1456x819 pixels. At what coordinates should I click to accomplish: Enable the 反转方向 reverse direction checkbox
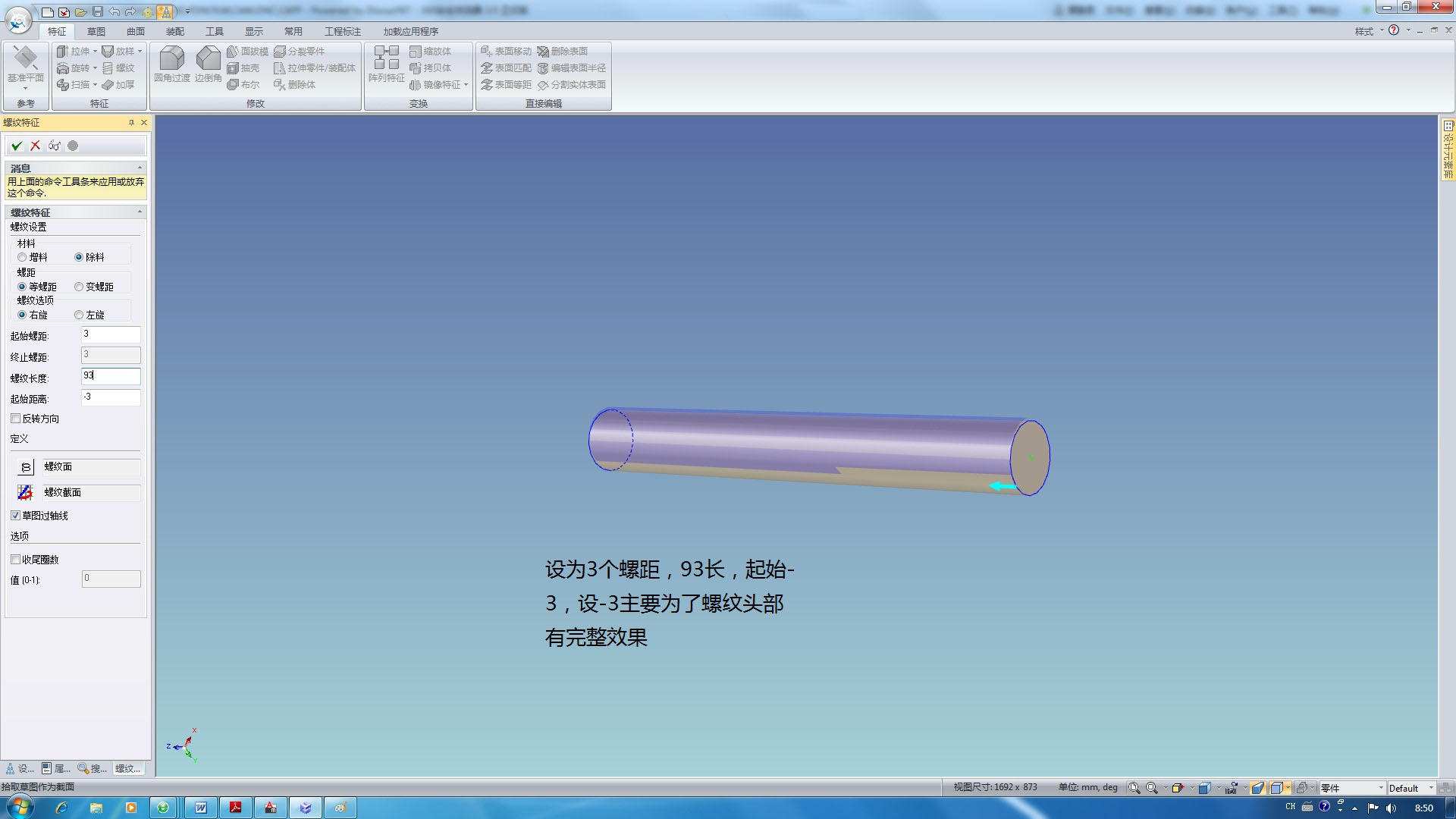point(15,419)
